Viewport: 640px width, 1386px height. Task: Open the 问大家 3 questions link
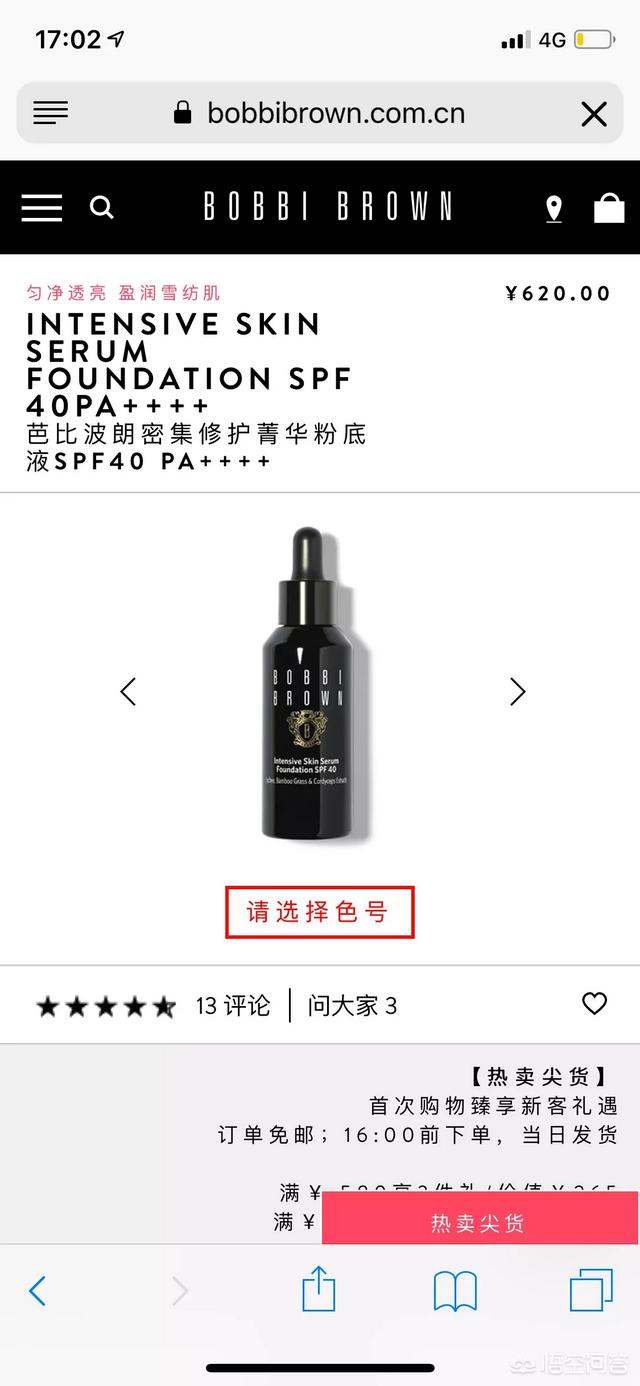pos(352,1005)
